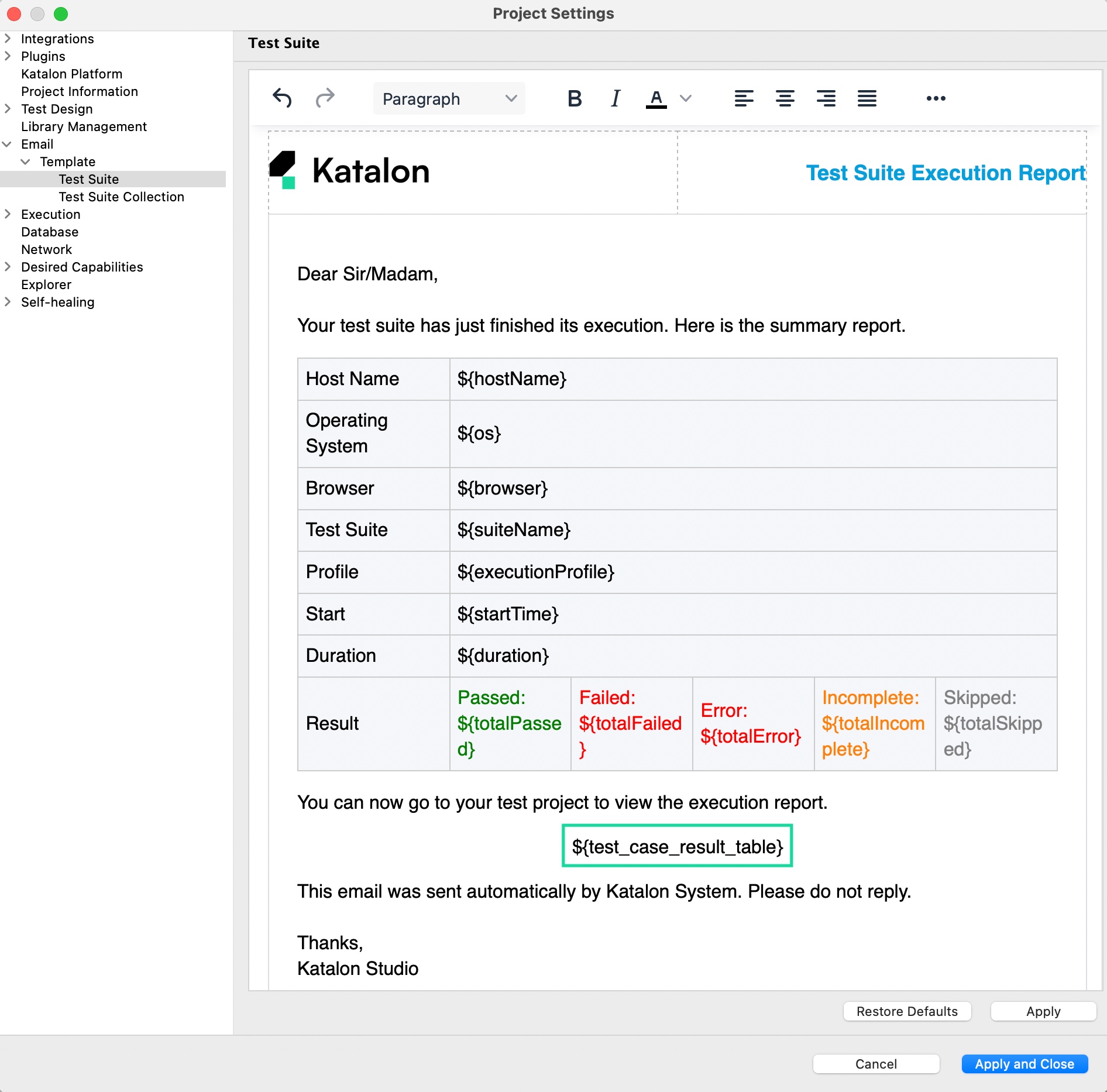This screenshot has width=1107, height=1092.
Task: Justify the text
Action: pyautogui.click(x=867, y=98)
